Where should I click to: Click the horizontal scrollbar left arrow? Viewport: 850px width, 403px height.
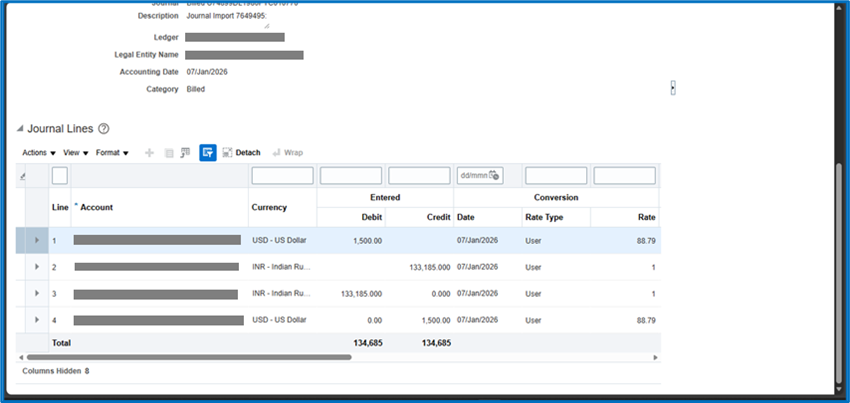[21, 357]
